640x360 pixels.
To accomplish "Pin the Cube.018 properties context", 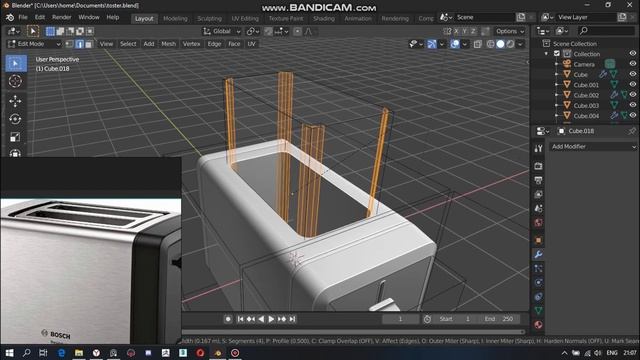I will (x=632, y=131).
